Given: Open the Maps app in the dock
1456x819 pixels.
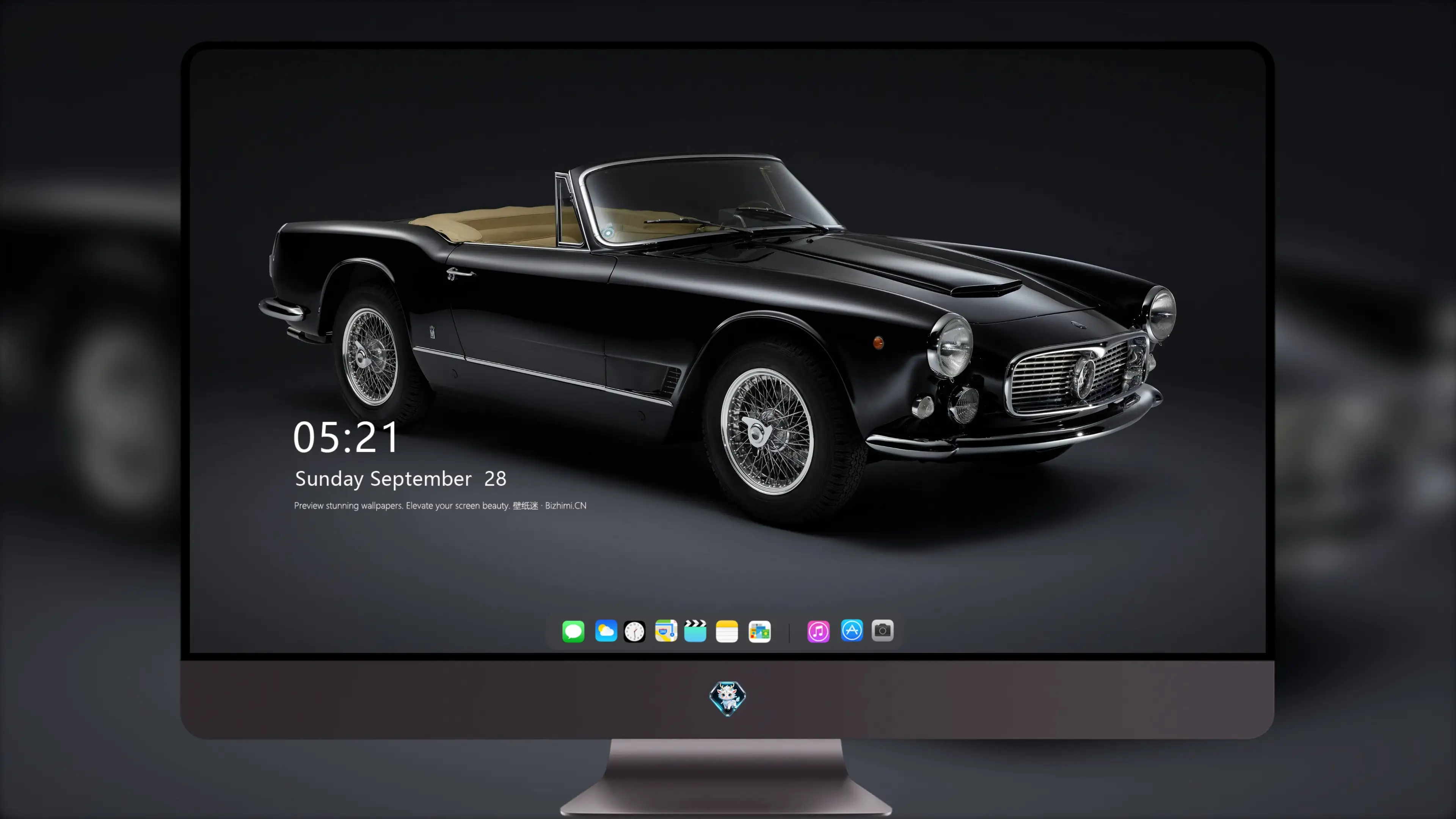Looking at the screenshot, I should click(x=666, y=631).
